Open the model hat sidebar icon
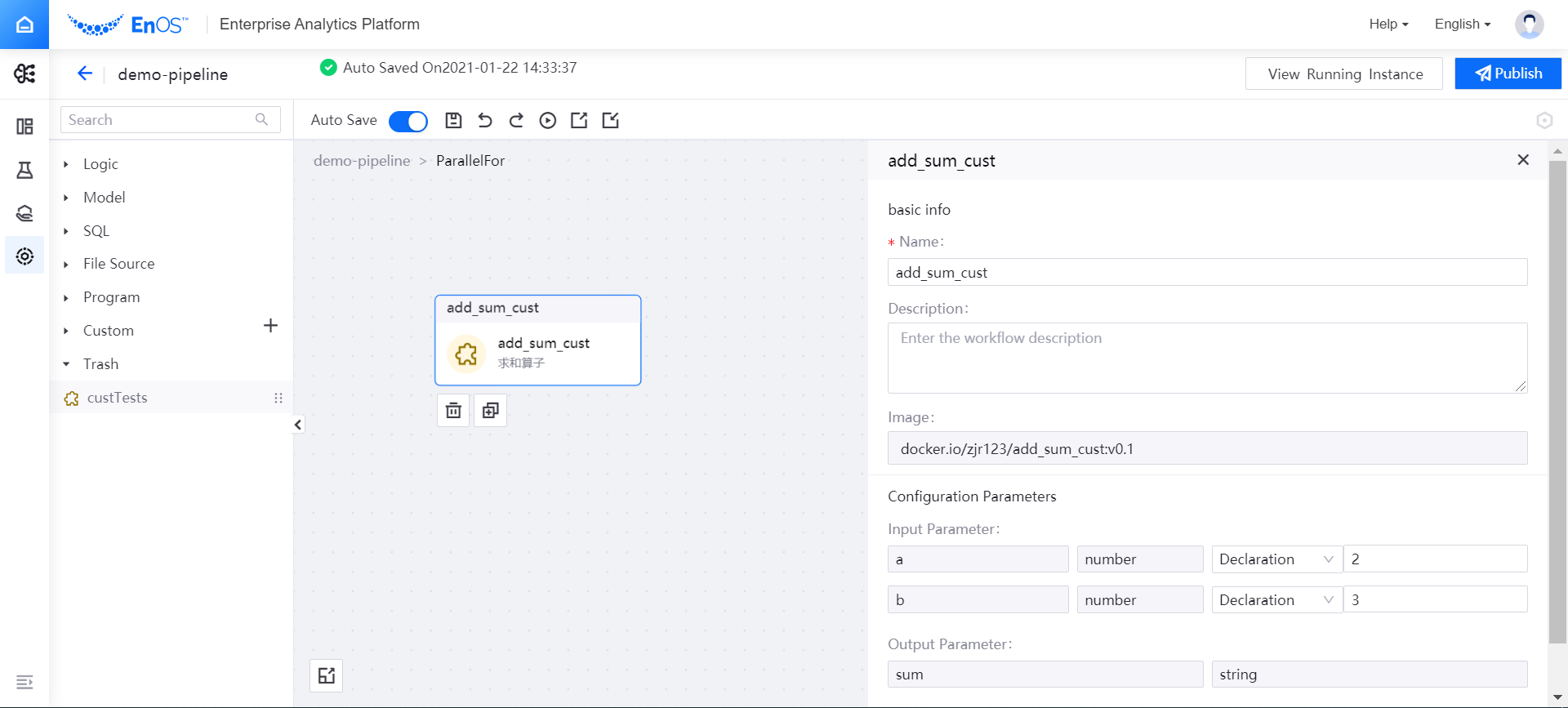 (x=24, y=213)
